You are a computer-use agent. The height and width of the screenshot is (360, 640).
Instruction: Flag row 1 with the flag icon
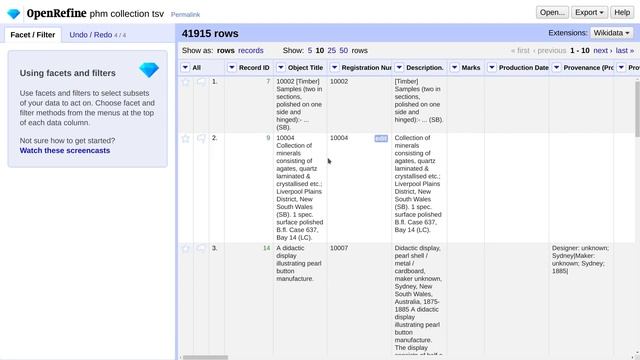pos(201,82)
